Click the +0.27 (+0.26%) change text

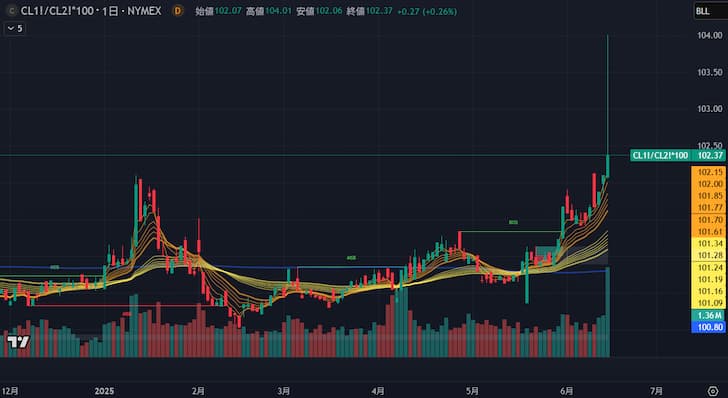[427, 11]
